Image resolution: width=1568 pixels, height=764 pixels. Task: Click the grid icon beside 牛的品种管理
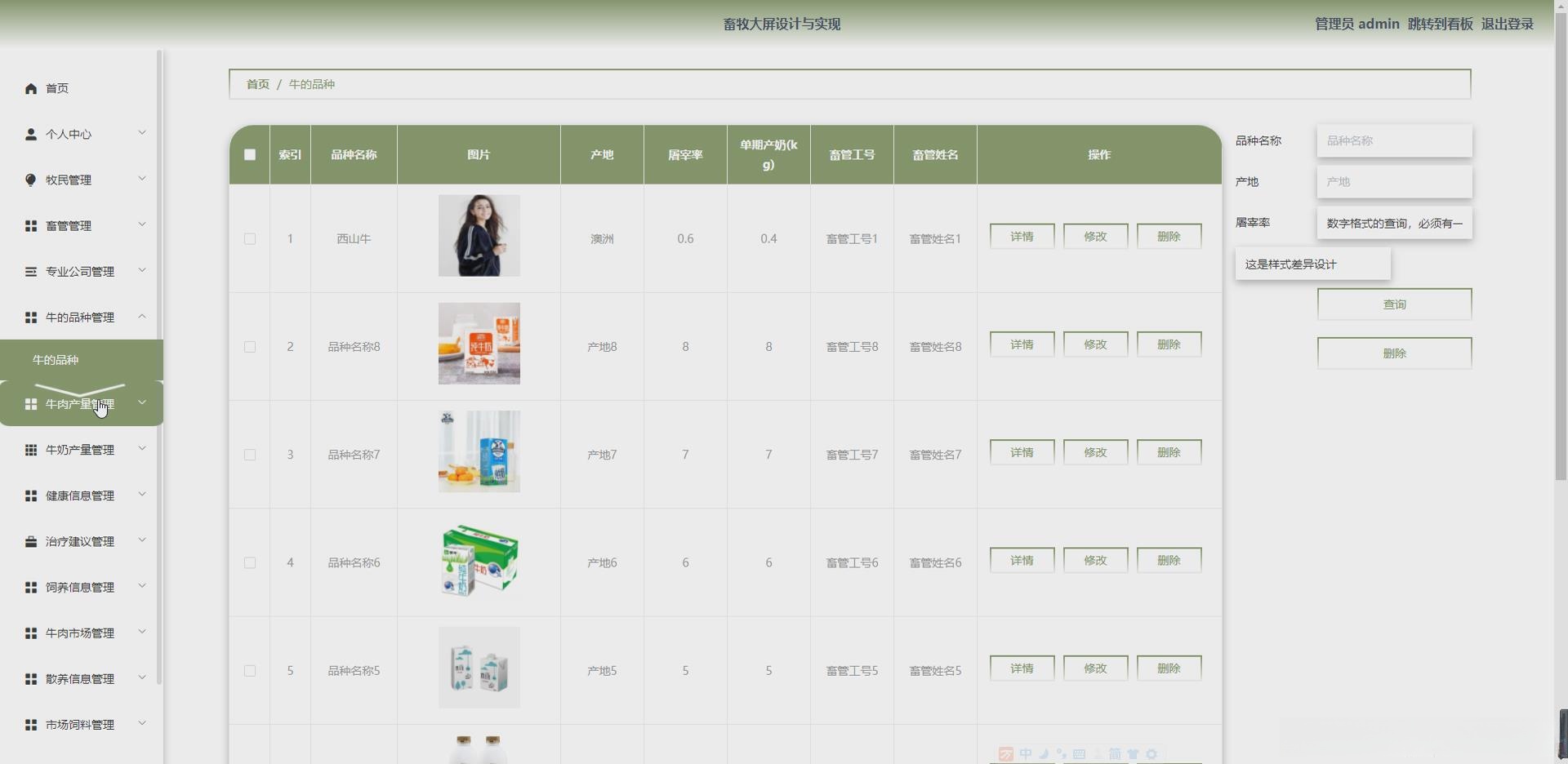[x=31, y=317]
